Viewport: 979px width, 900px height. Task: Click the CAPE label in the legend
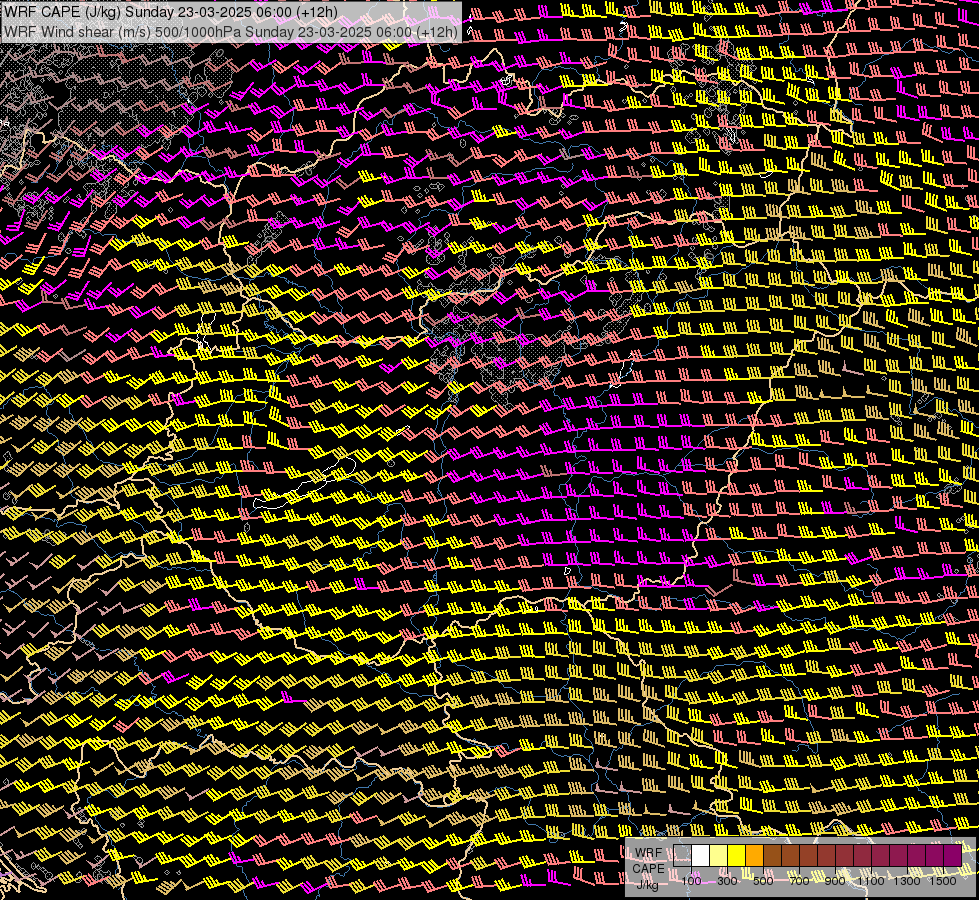coord(649,869)
